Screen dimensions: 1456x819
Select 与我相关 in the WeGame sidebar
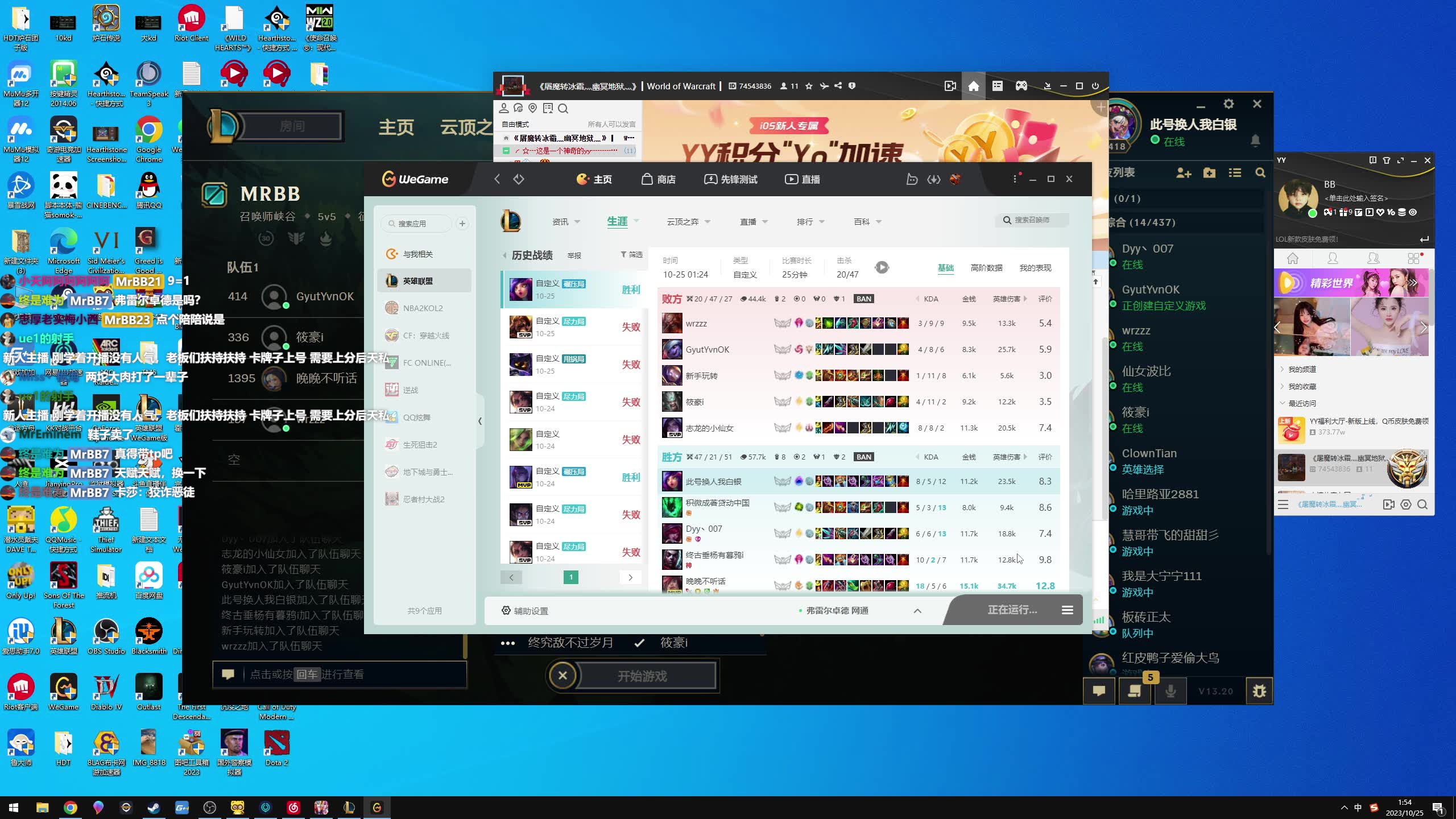pos(424,254)
